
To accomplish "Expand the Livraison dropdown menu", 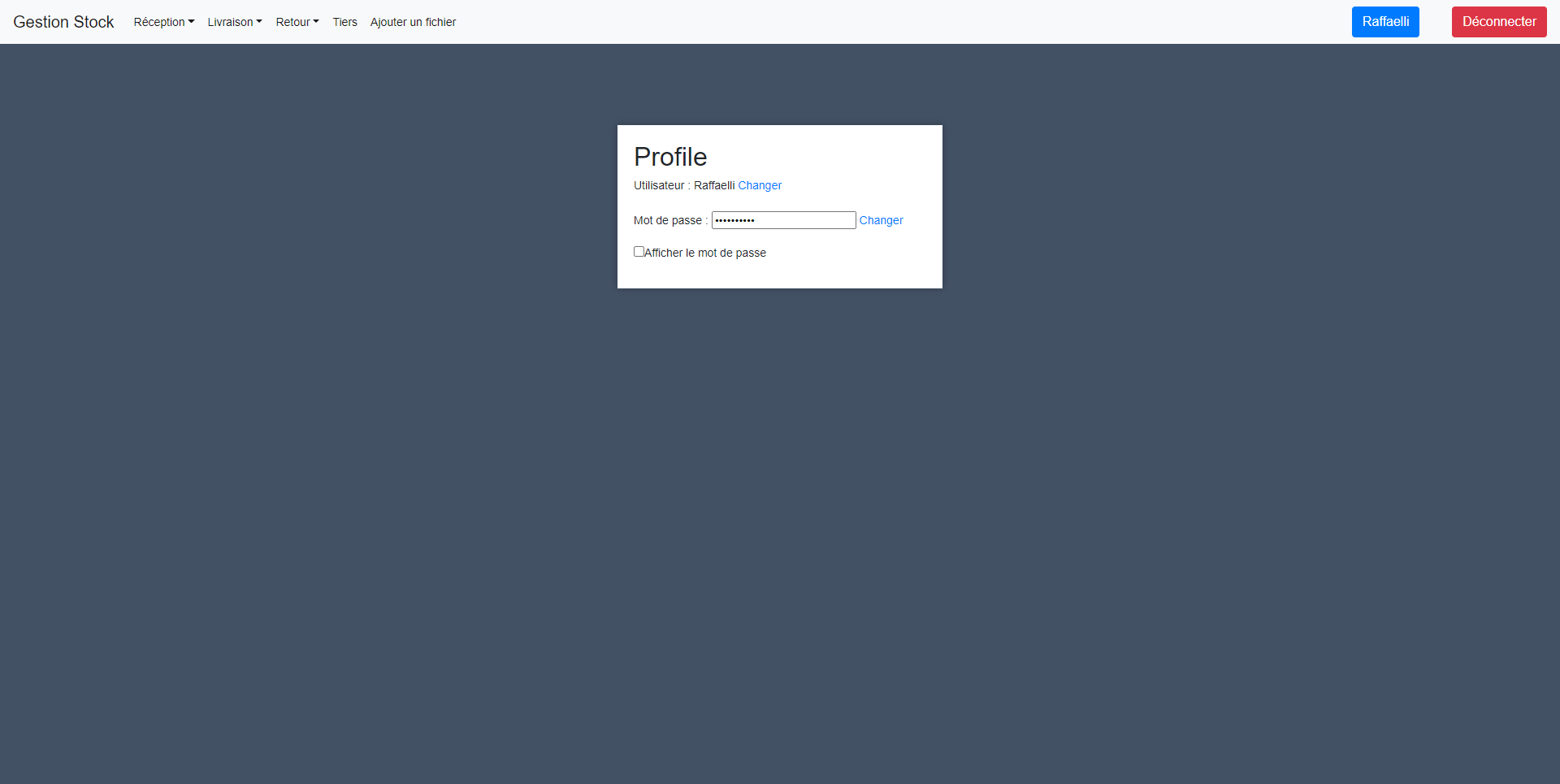I will tap(234, 22).
